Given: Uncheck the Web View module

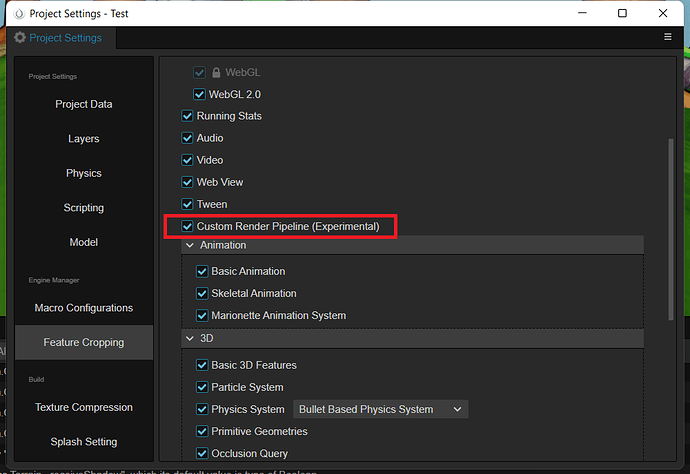Looking at the screenshot, I should coord(187,182).
